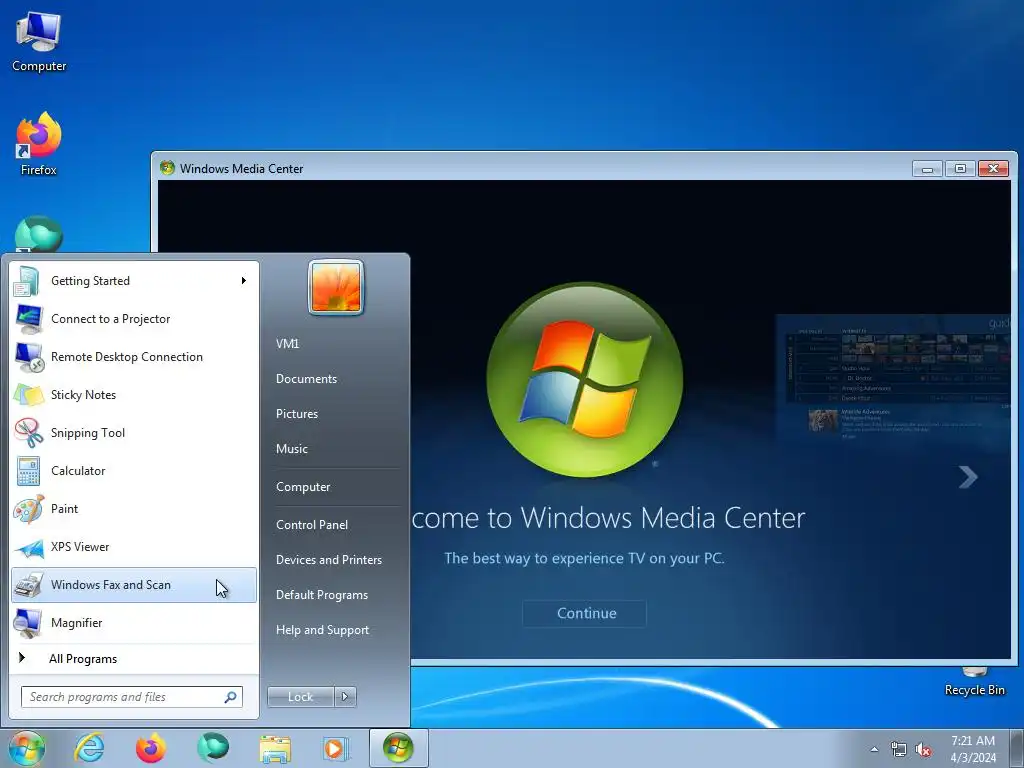
Task: Click the Windows Media Center title bar icon
Action: 167,168
